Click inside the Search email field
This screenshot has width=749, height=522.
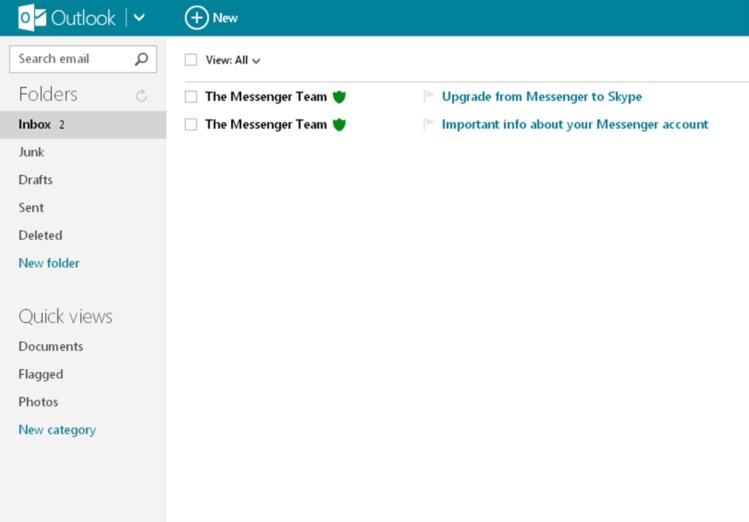click(70, 59)
